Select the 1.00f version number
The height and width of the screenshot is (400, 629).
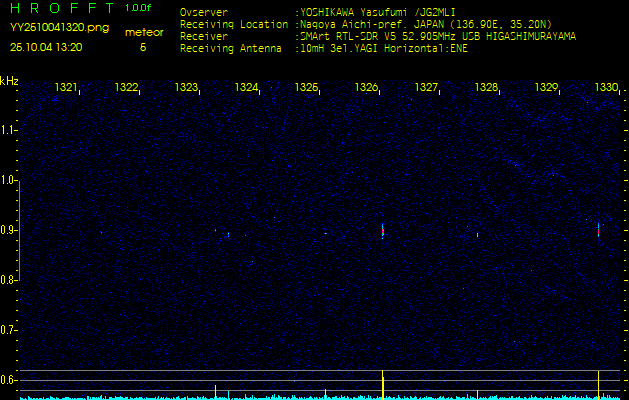tap(138, 8)
